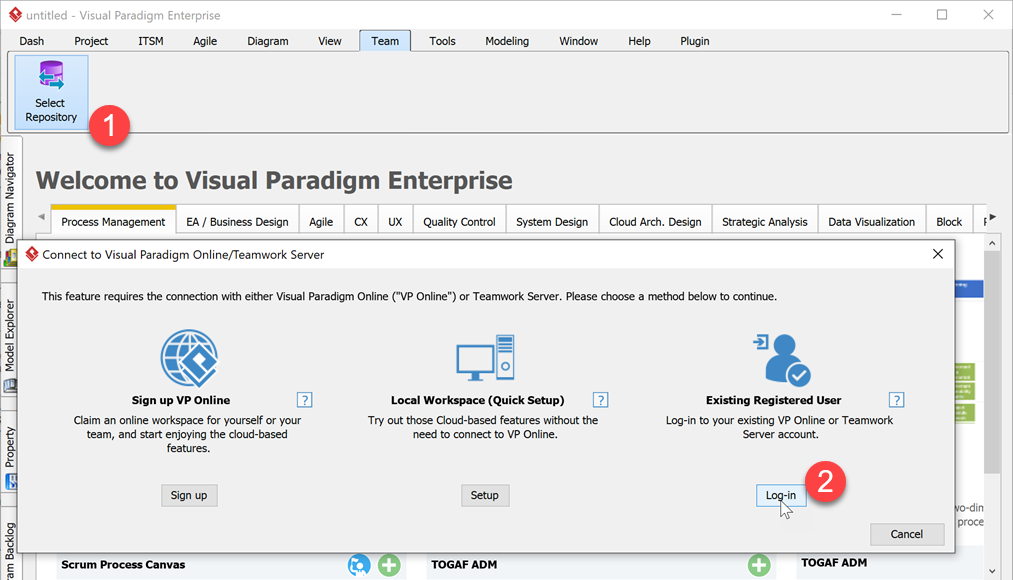This screenshot has width=1013, height=580.
Task: Click the Existing Registered User icon
Action: pos(782,360)
